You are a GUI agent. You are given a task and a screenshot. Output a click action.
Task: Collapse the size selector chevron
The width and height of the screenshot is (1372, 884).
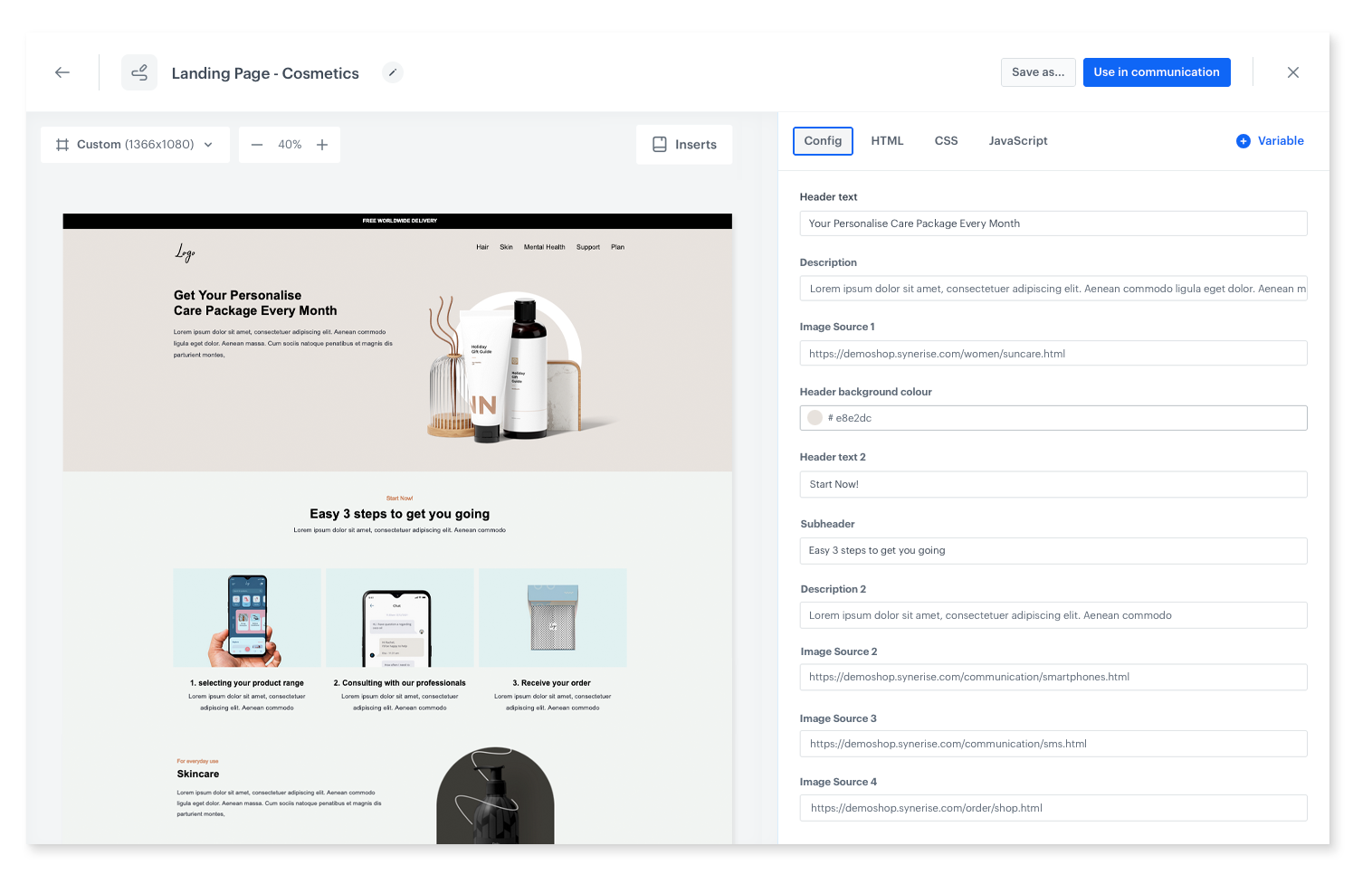coord(209,144)
